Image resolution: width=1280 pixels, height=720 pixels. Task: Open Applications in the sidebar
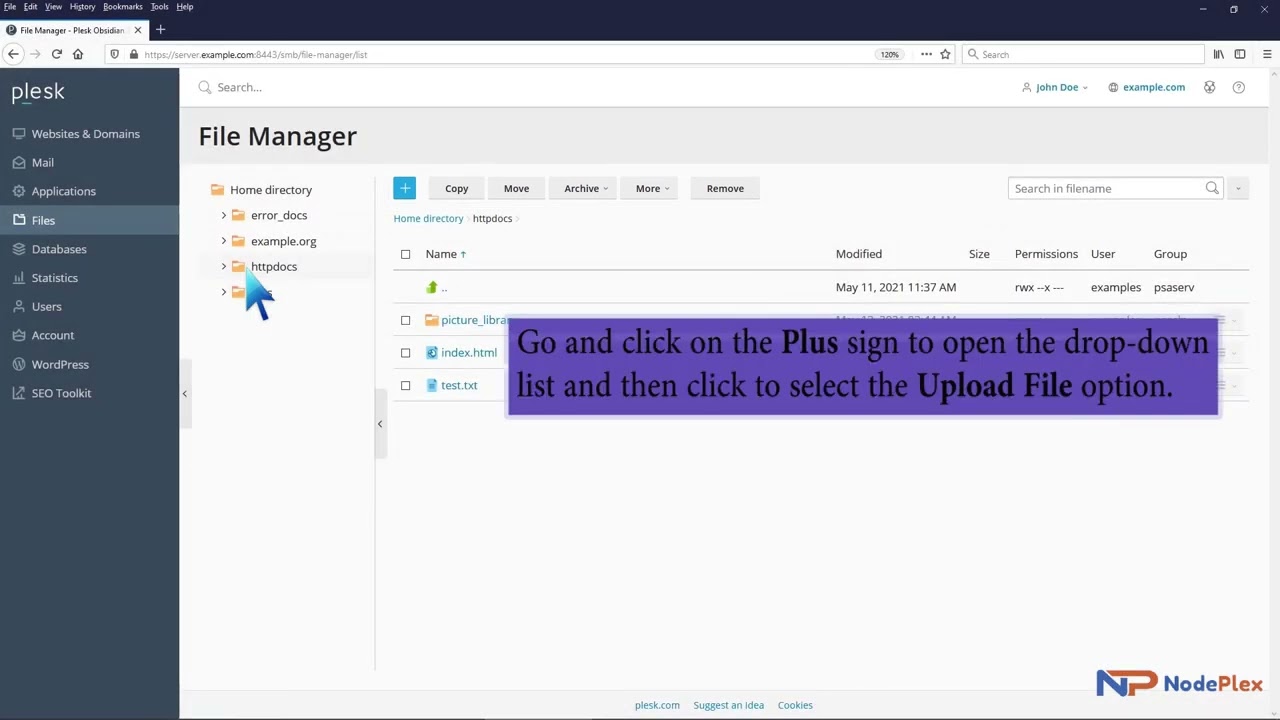coord(63,191)
